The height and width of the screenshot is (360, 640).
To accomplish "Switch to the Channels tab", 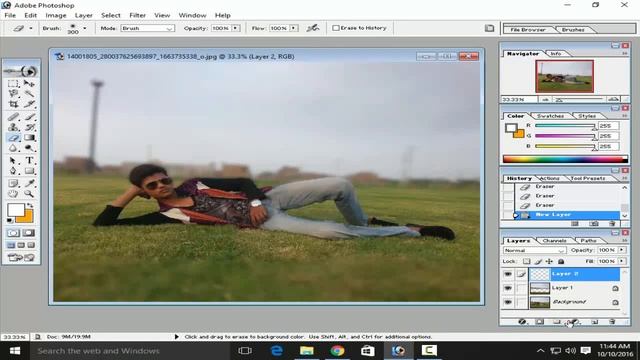I will [554, 241].
